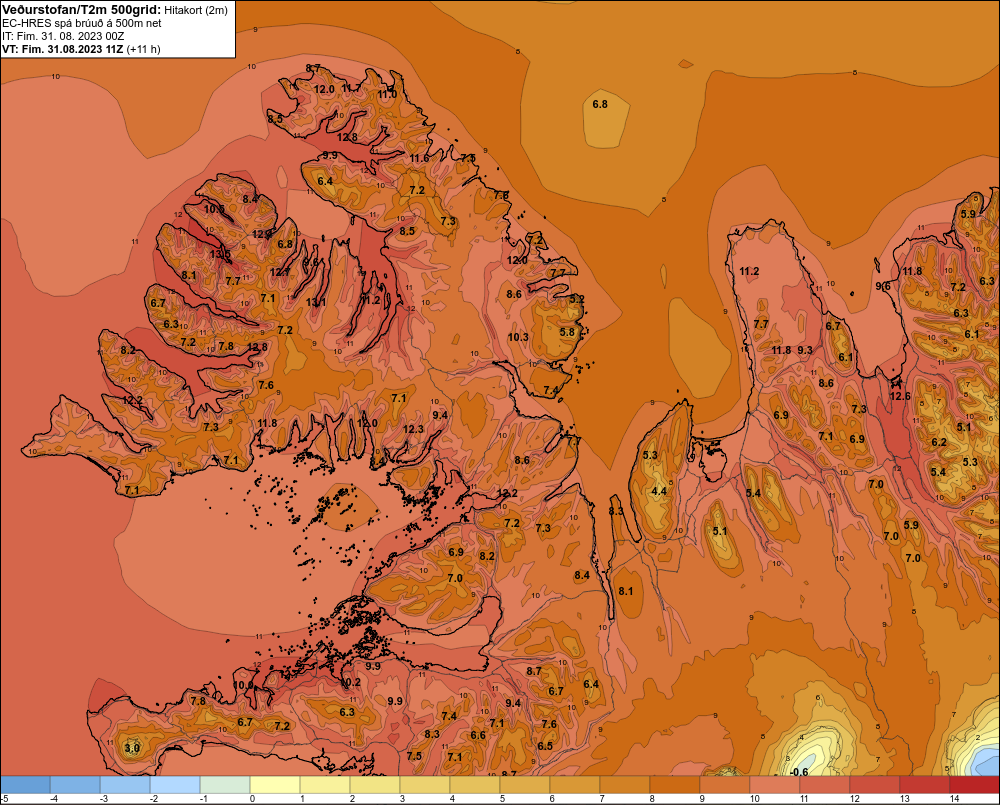Click the legend scale label '0'
The height and width of the screenshot is (805, 1000).
(253, 799)
